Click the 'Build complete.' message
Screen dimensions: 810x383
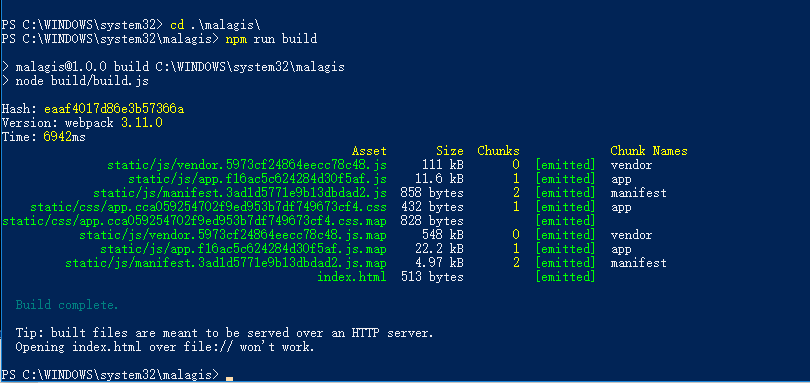pos(67,304)
